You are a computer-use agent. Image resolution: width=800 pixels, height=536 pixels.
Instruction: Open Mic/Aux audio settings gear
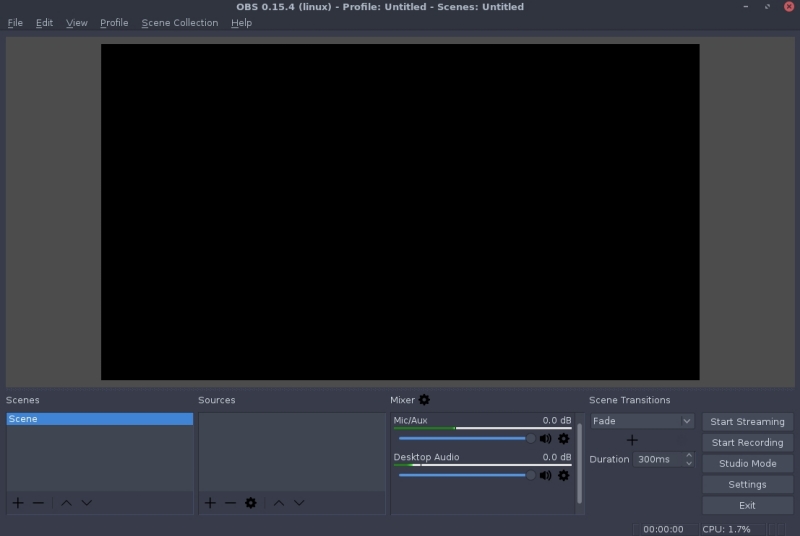coord(563,438)
